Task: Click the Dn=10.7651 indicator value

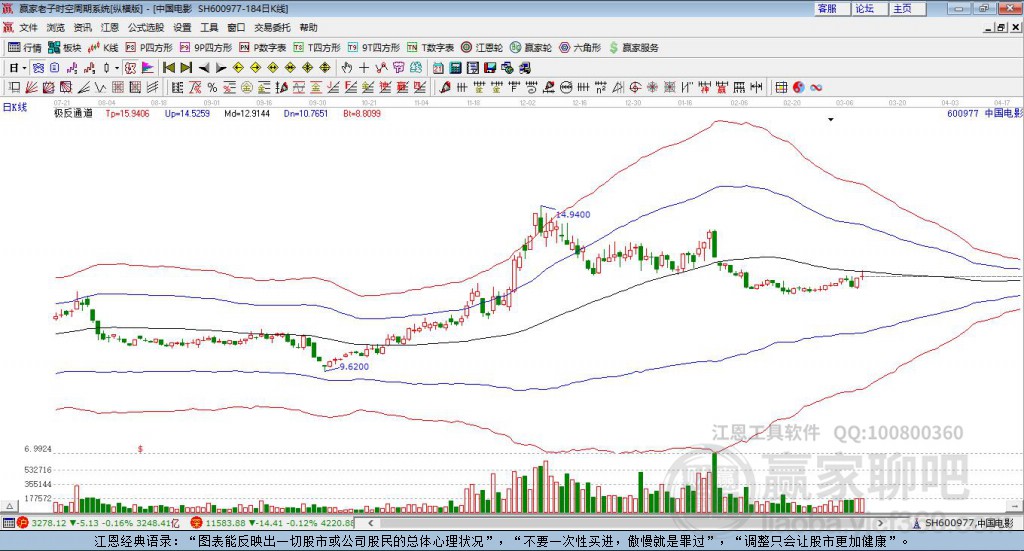Action: tap(306, 114)
